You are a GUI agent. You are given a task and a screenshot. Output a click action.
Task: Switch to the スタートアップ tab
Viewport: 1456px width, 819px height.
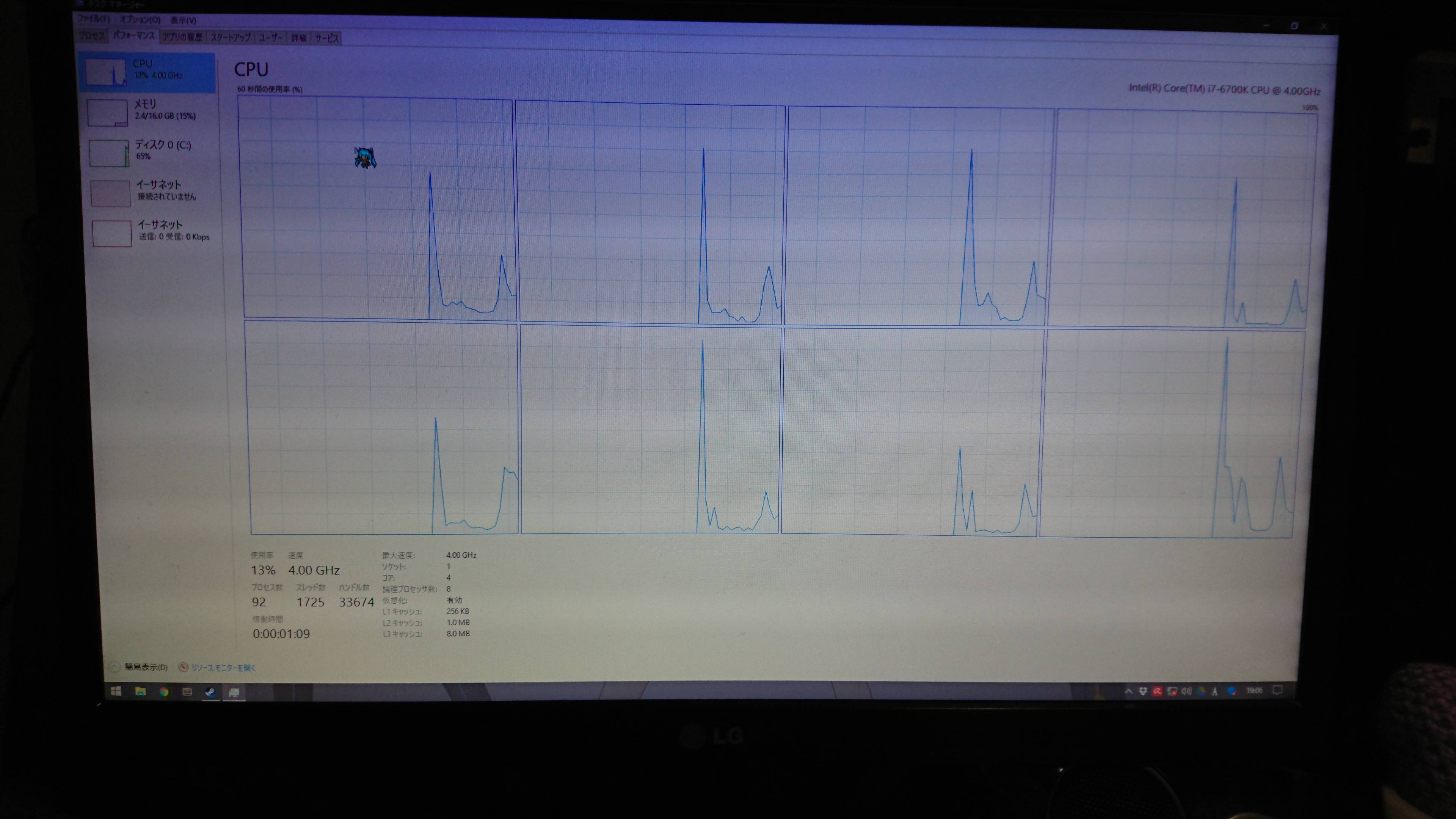230,38
